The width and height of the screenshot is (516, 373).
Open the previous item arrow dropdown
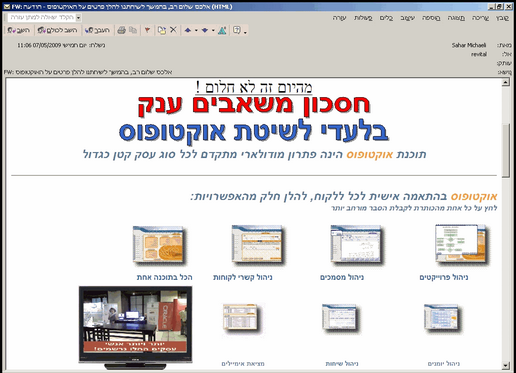point(196,30)
